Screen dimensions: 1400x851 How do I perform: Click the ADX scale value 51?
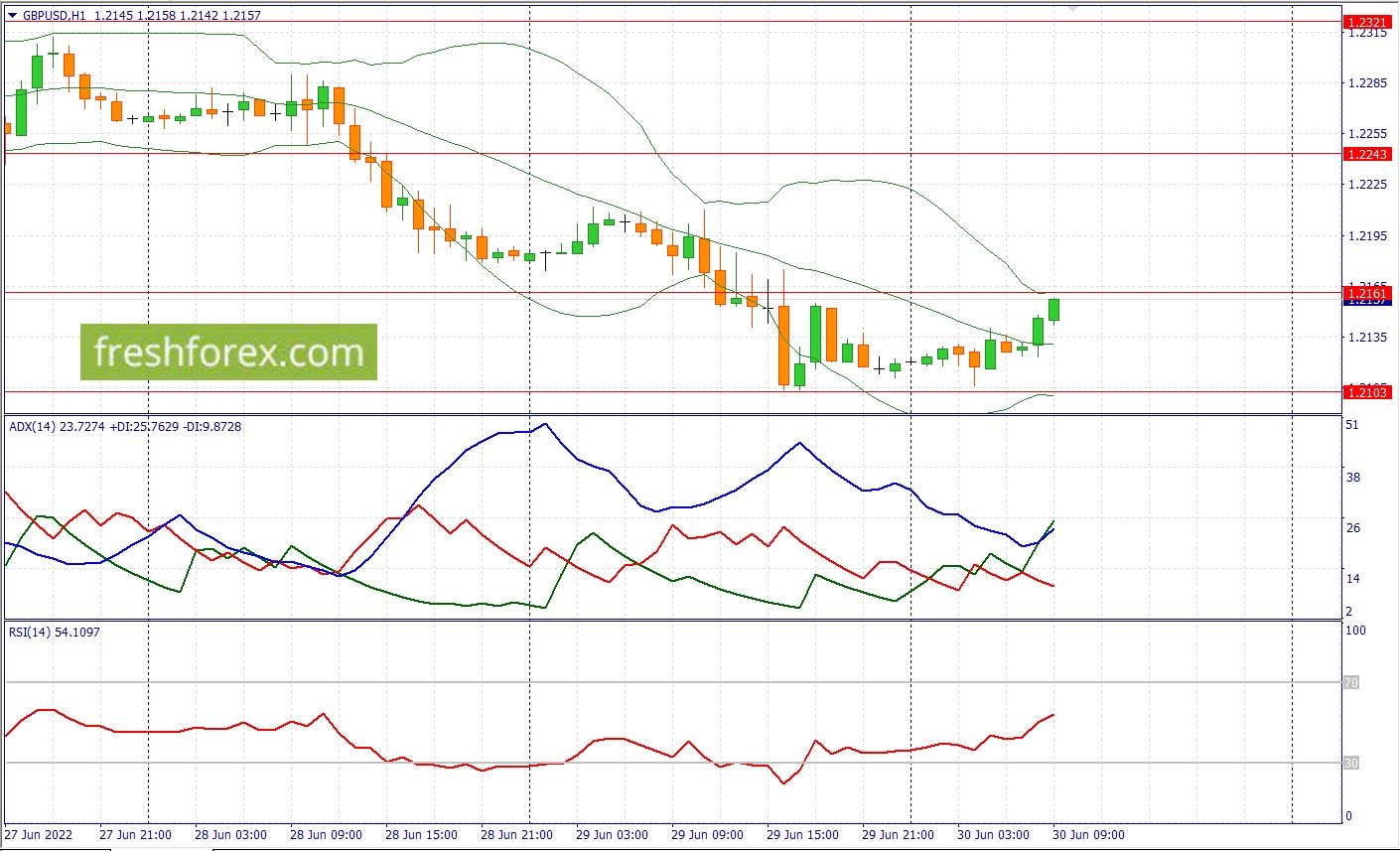pos(1352,425)
